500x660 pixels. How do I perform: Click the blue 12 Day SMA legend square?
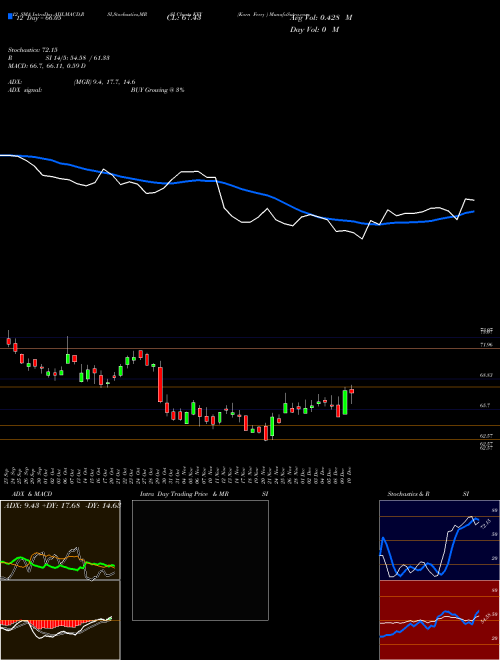click(x=10, y=16)
